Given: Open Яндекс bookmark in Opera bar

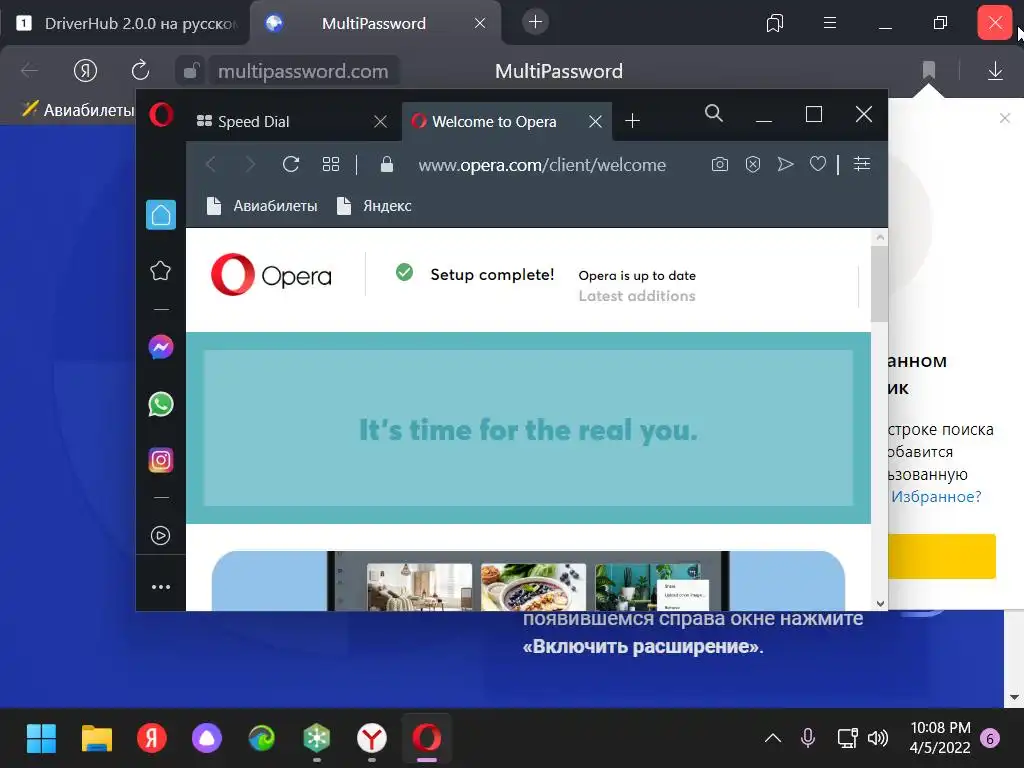Looking at the screenshot, I should (x=374, y=206).
